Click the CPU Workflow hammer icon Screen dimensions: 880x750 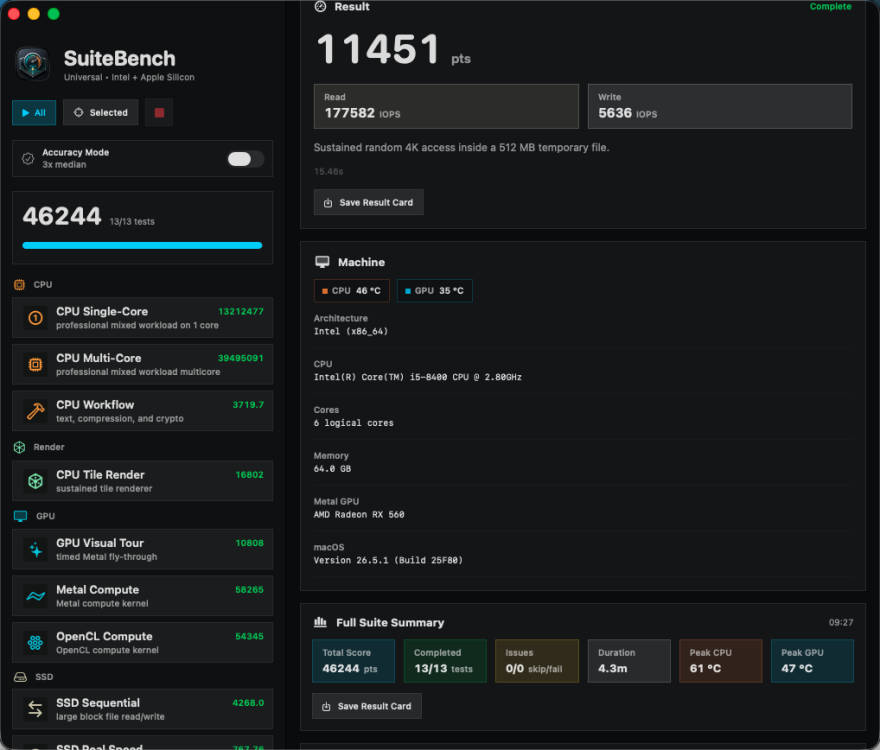point(35,411)
